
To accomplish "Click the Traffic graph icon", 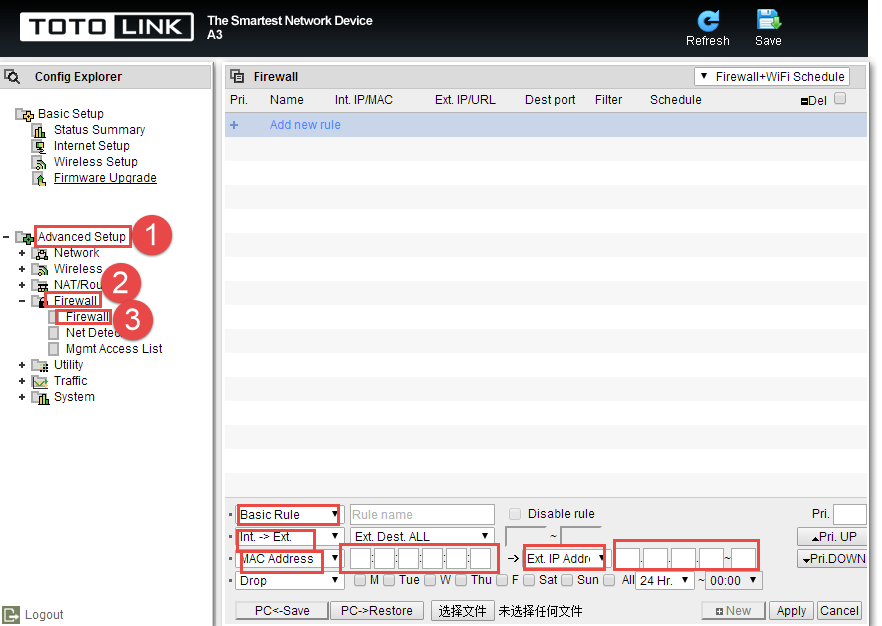I will pyautogui.click(x=40, y=382).
